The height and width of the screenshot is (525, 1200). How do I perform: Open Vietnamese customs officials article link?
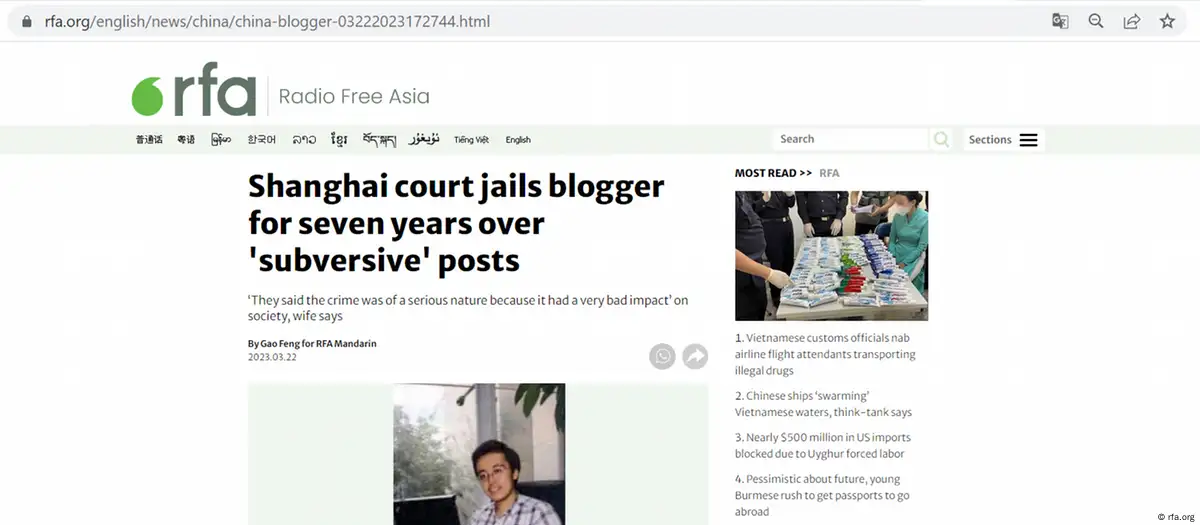pyautogui.click(x=825, y=354)
